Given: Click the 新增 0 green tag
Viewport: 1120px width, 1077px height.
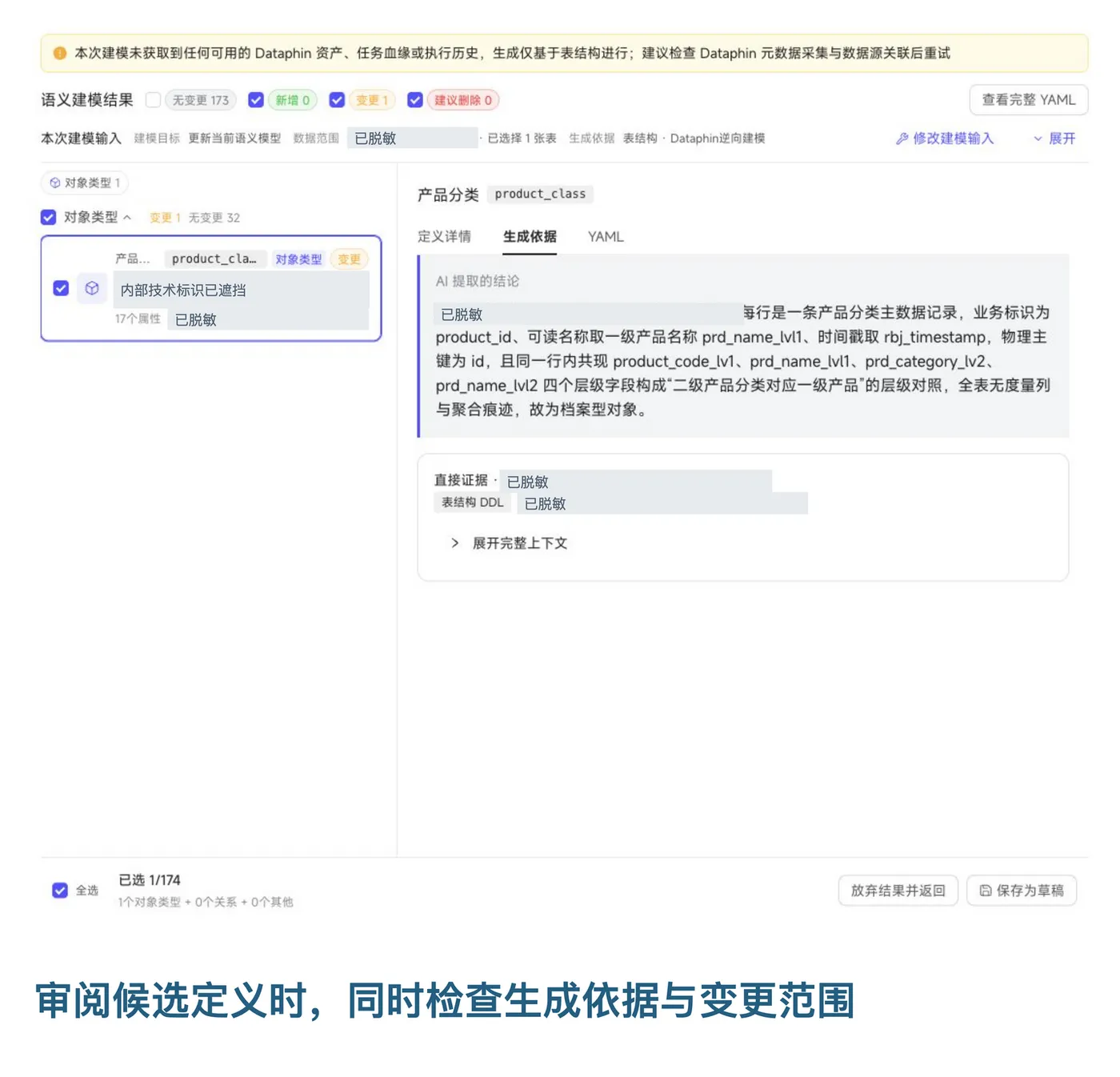Looking at the screenshot, I should (x=293, y=100).
